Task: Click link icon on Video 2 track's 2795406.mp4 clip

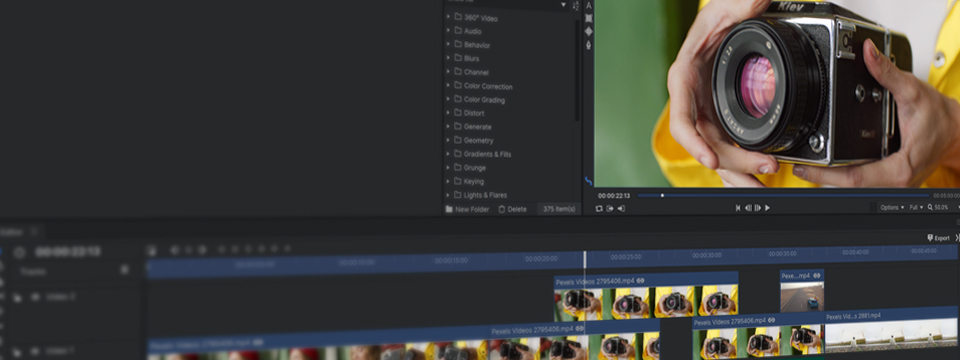Action: tap(640, 280)
